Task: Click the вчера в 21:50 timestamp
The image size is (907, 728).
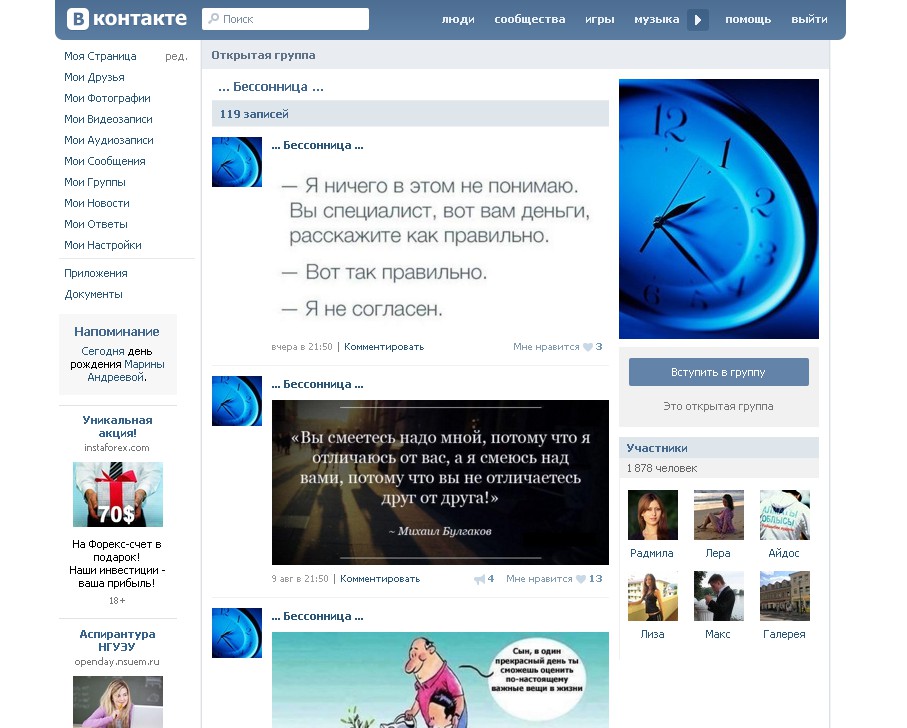Action: pos(302,347)
